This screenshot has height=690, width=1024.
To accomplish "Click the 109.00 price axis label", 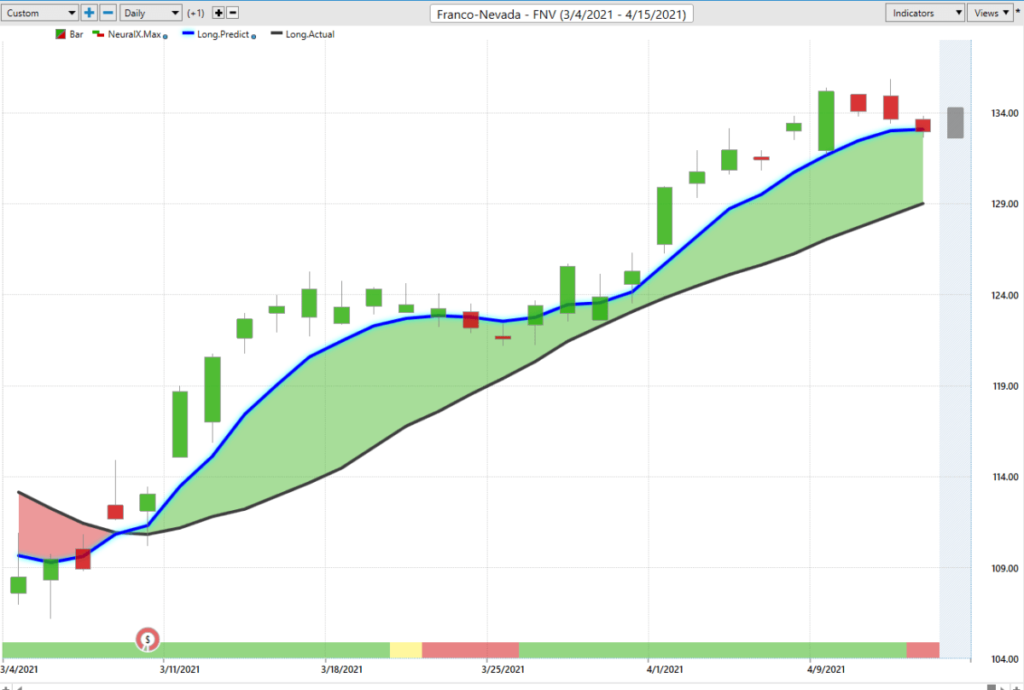I will 1004,569.
